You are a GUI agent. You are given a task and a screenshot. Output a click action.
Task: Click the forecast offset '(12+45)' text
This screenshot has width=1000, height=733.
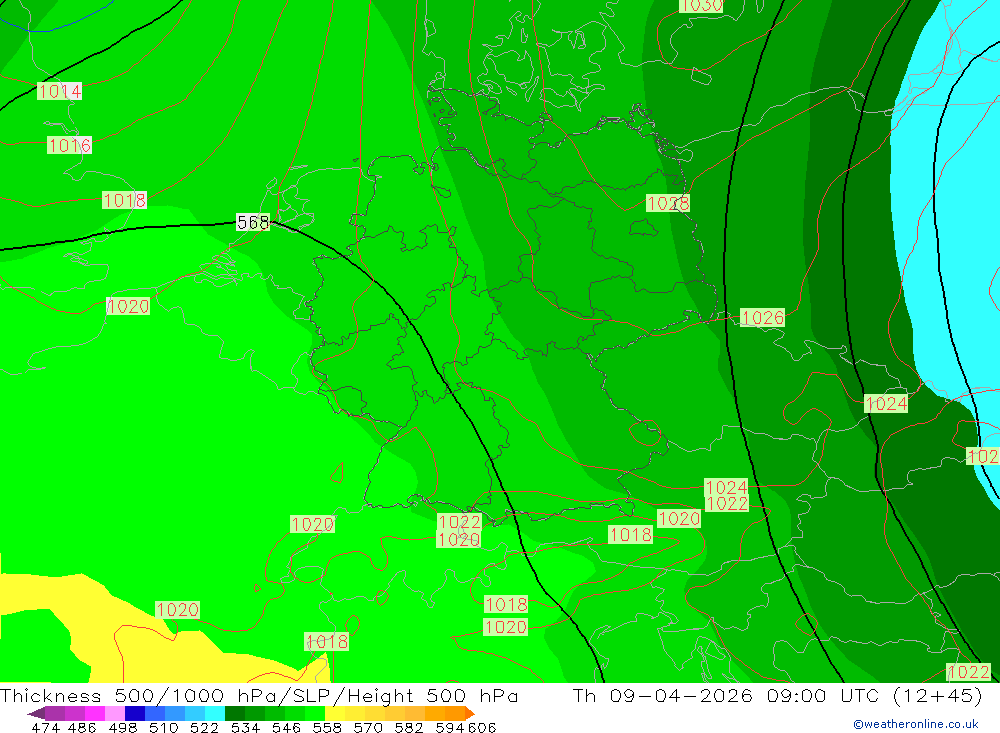pyautogui.click(x=938, y=695)
